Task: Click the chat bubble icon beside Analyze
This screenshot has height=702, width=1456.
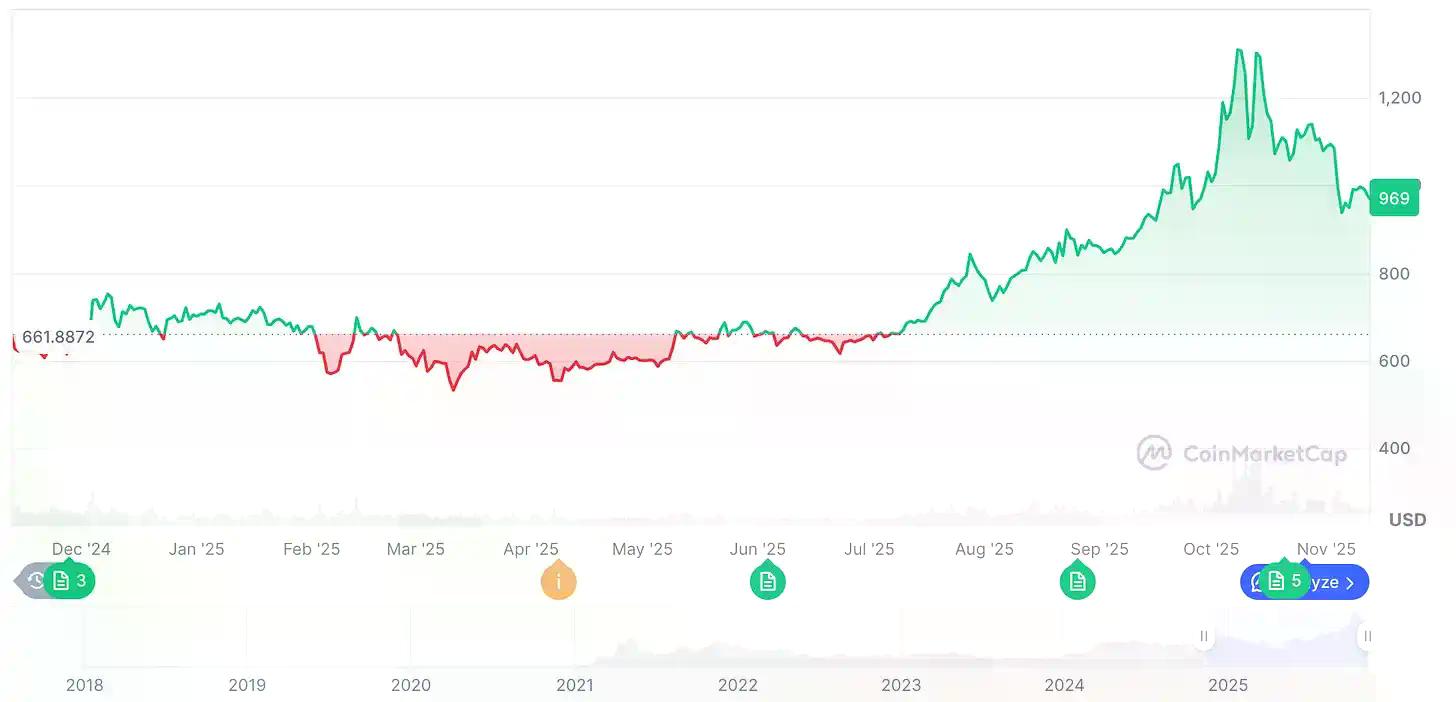Action: pyautogui.click(x=1257, y=581)
